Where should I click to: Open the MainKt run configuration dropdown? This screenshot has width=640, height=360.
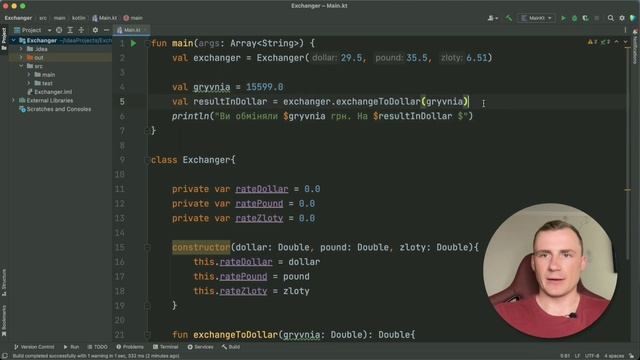click(536, 18)
